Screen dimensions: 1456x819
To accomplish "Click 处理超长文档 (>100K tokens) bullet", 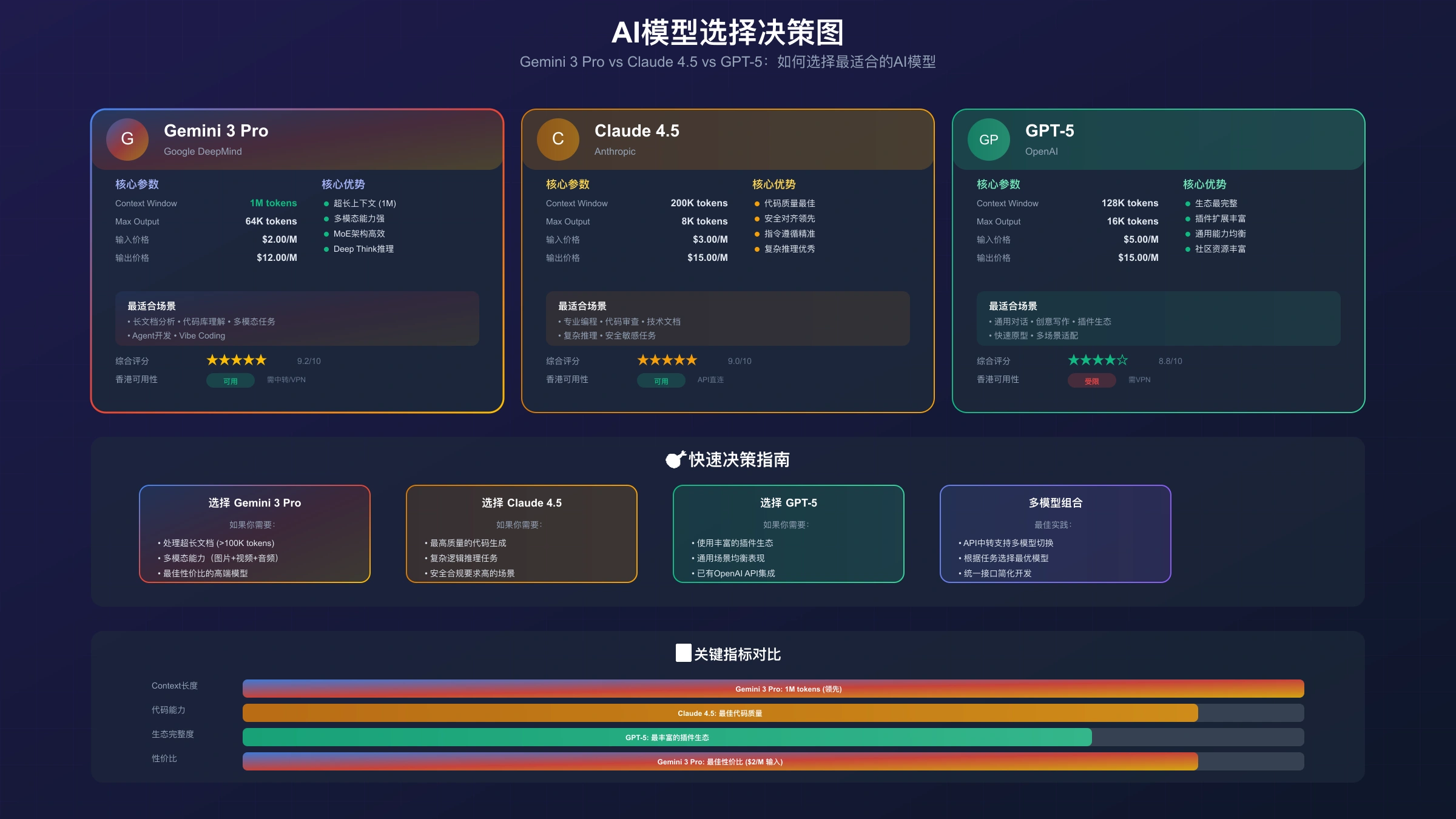I will point(216,543).
